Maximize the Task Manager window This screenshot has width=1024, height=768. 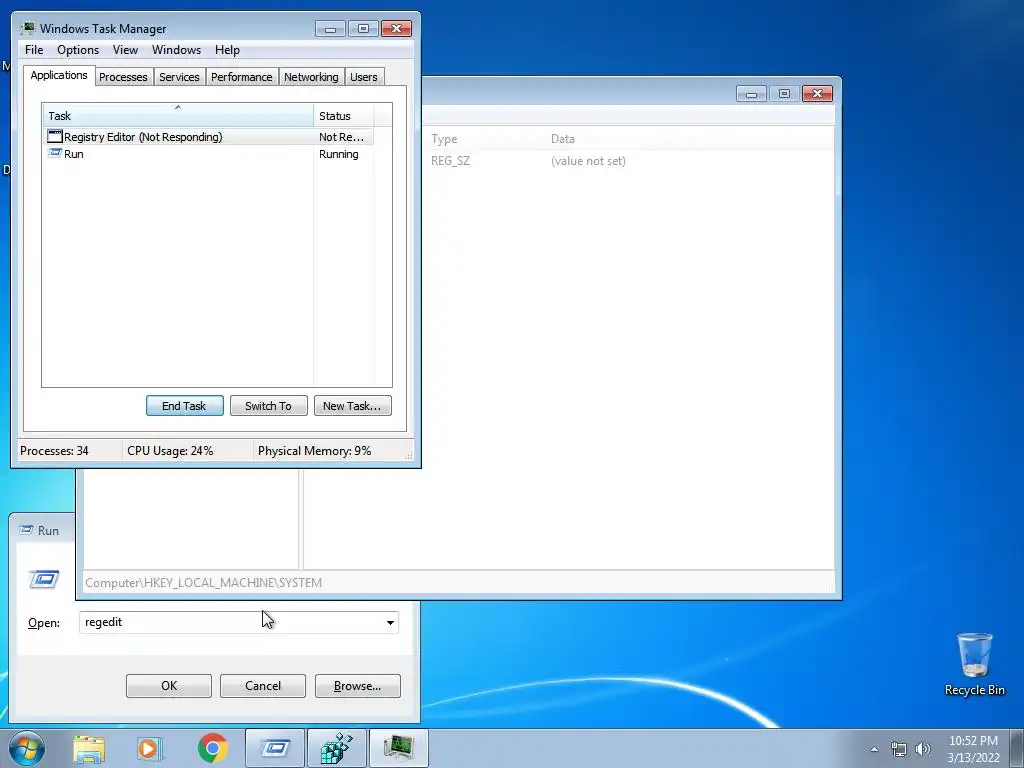[x=363, y=29]
